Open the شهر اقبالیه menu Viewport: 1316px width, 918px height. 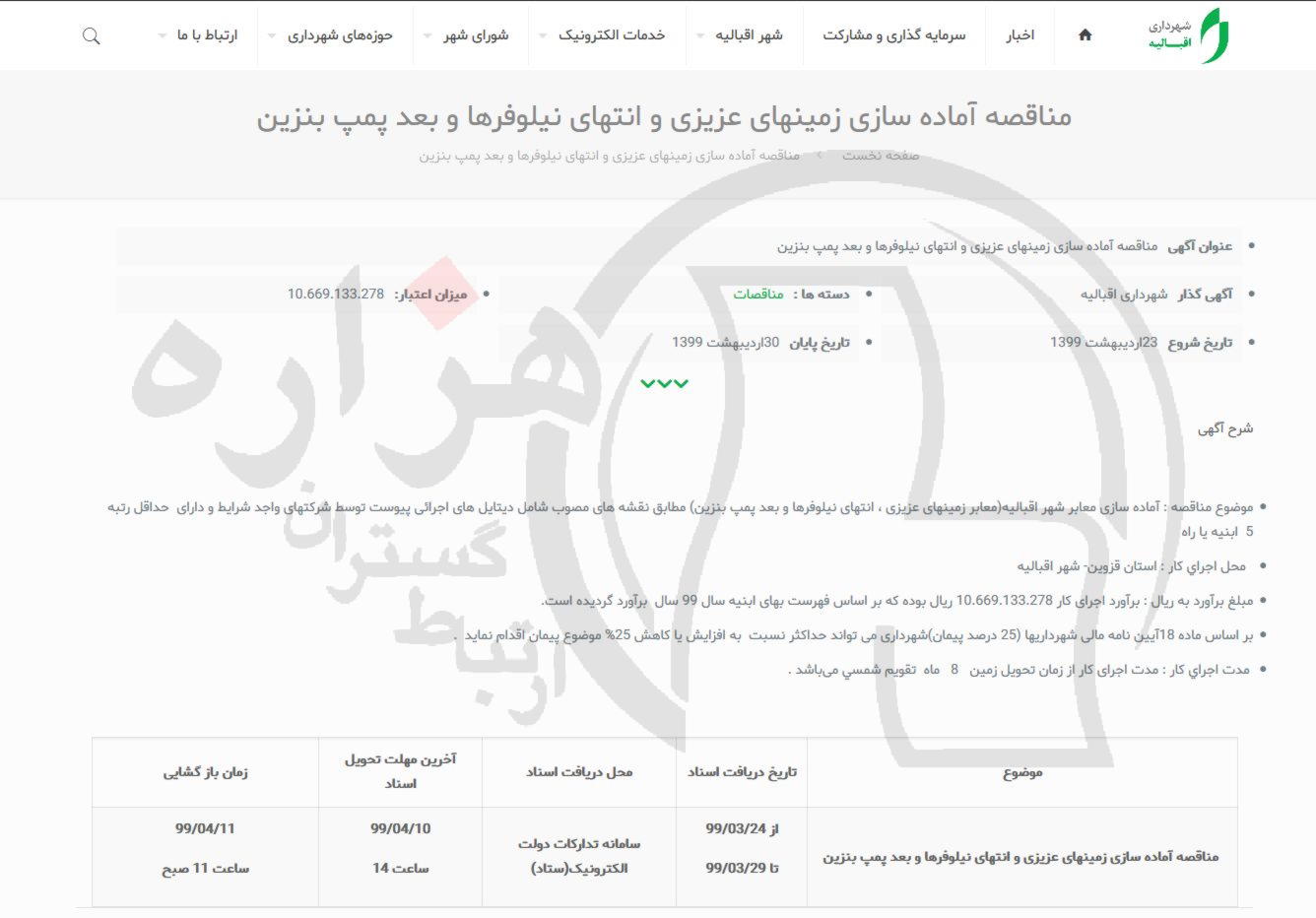(749, 35)
